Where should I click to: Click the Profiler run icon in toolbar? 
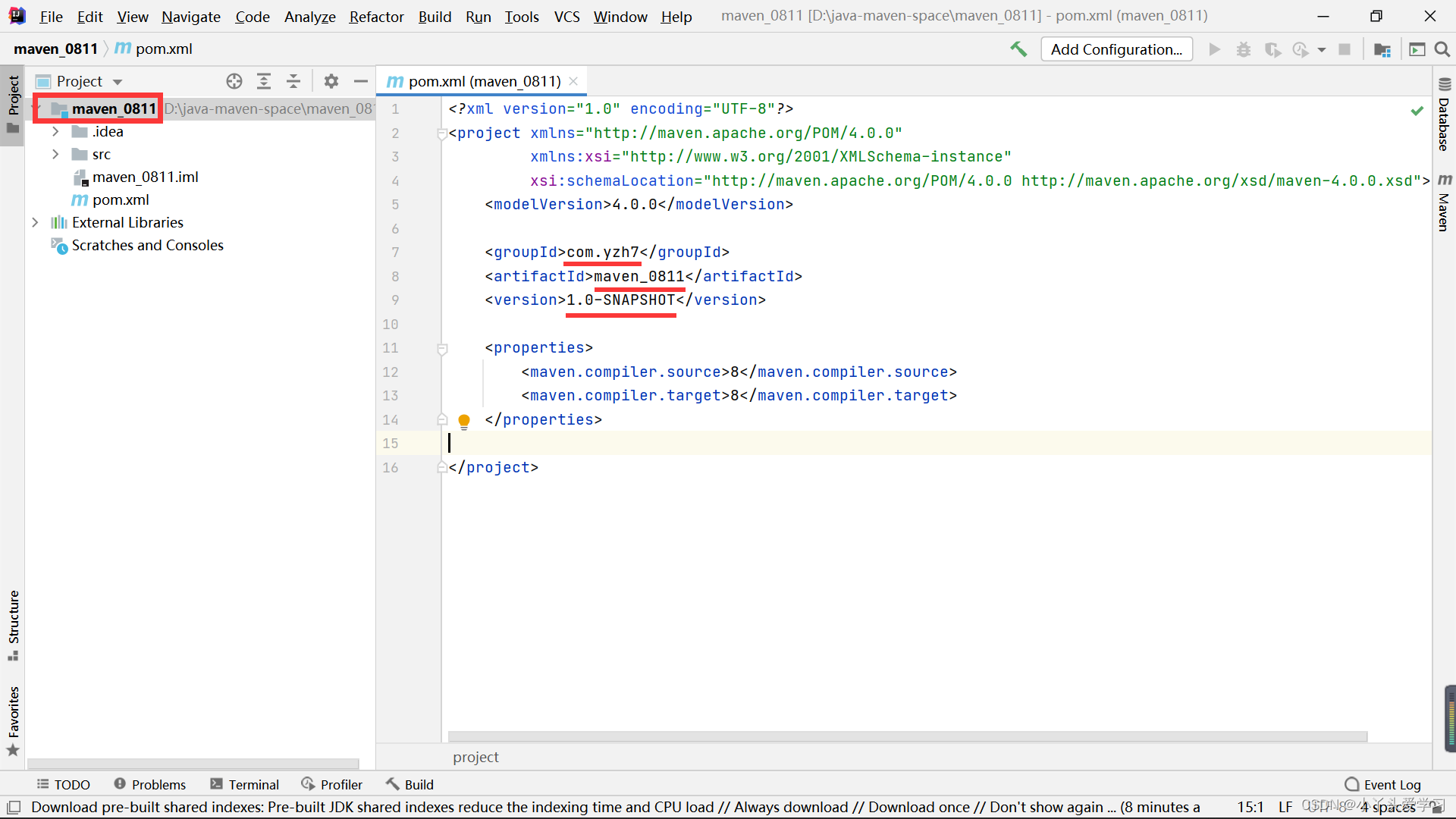pos(1301,49)
